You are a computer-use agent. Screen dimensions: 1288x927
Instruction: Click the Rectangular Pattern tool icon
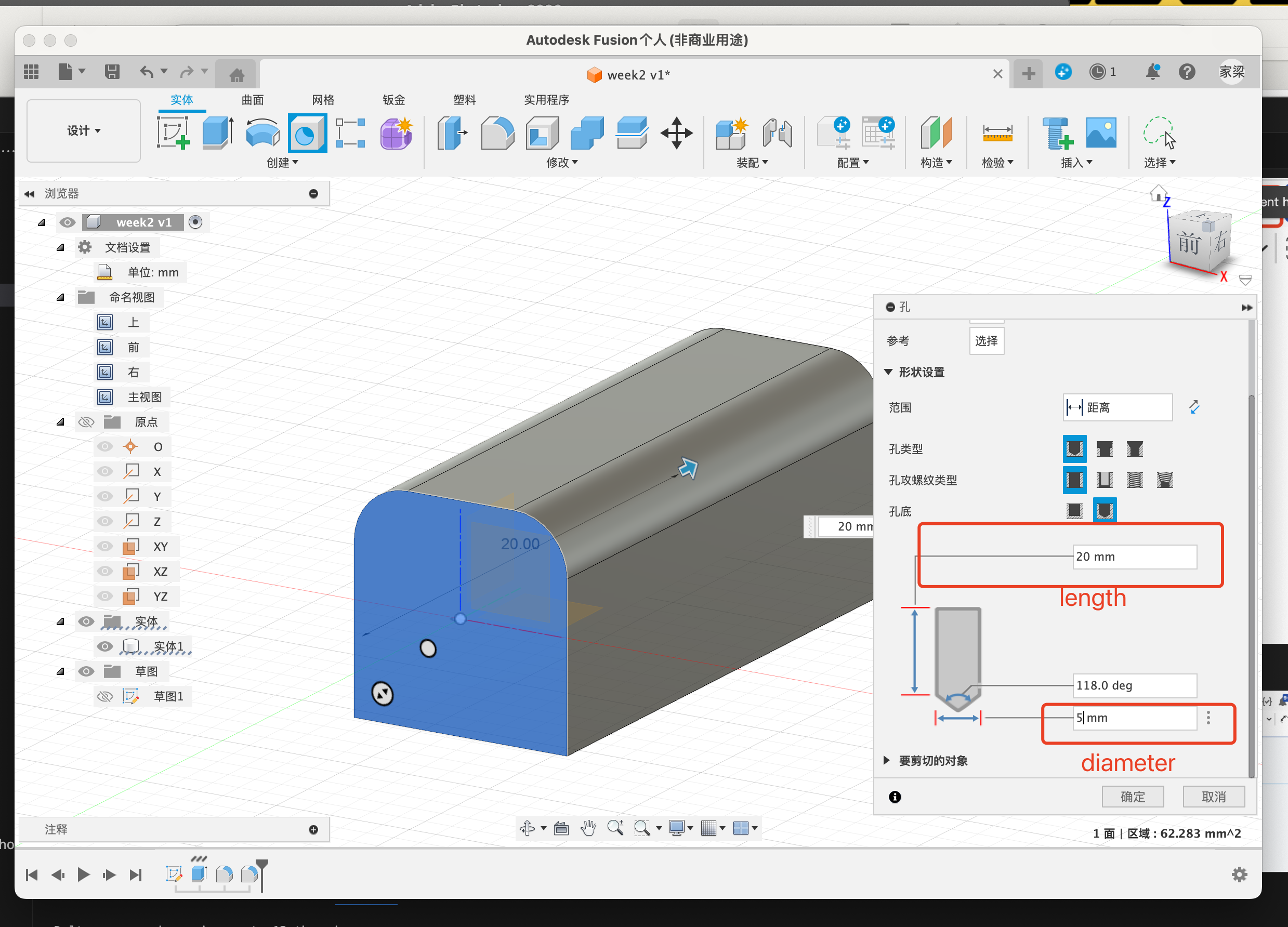pyautogui.click(x=350, y=133)
